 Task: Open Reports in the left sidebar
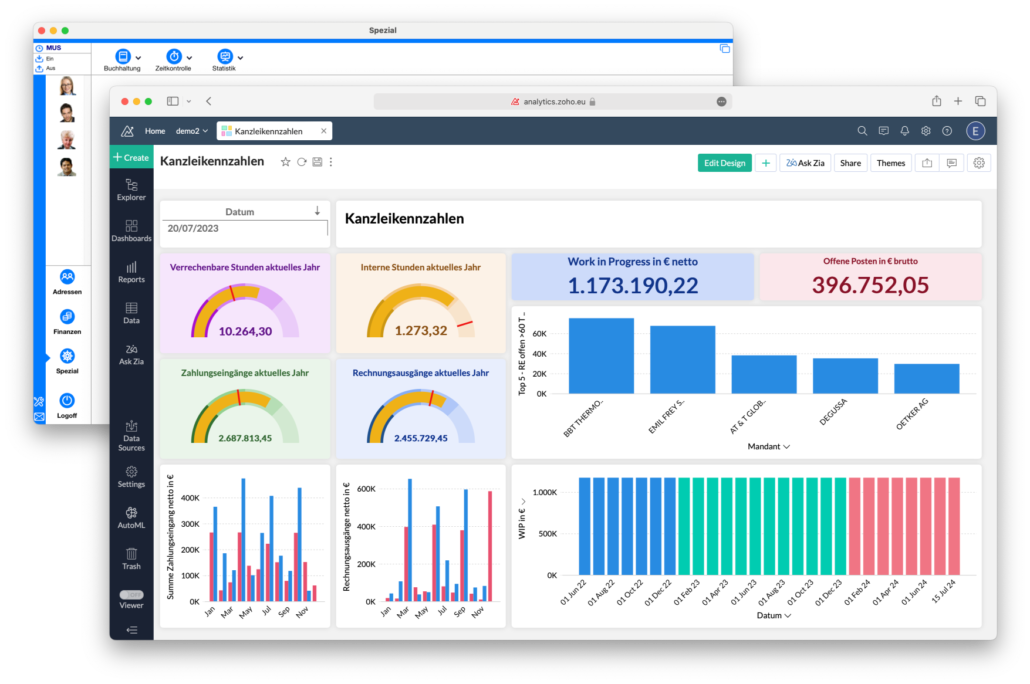(131, 271)
